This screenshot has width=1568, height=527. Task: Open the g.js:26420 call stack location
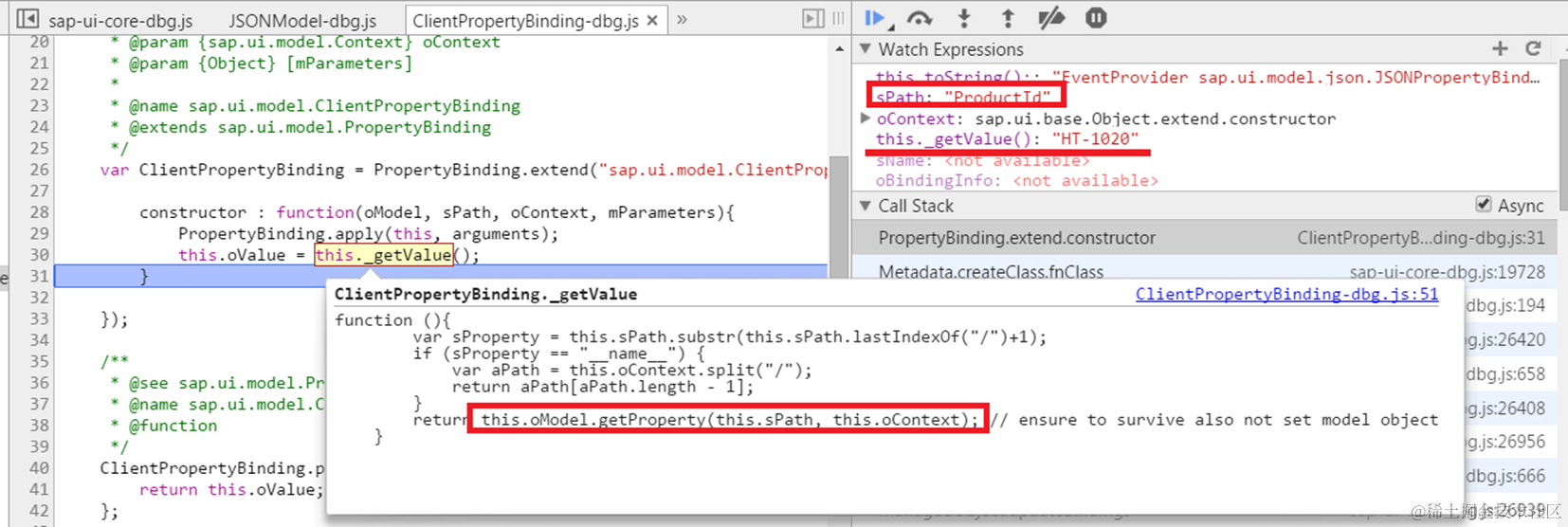click(x=1505, y=339)
